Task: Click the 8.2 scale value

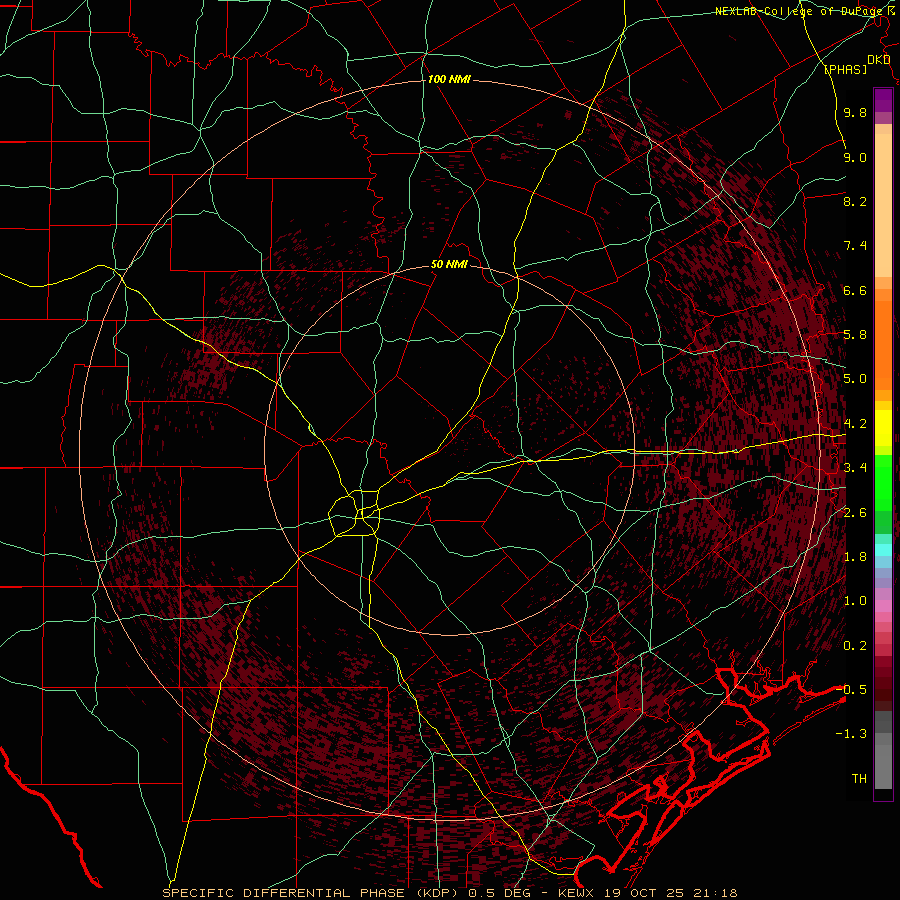Action: pyautogui.click(x=855, y=201)
